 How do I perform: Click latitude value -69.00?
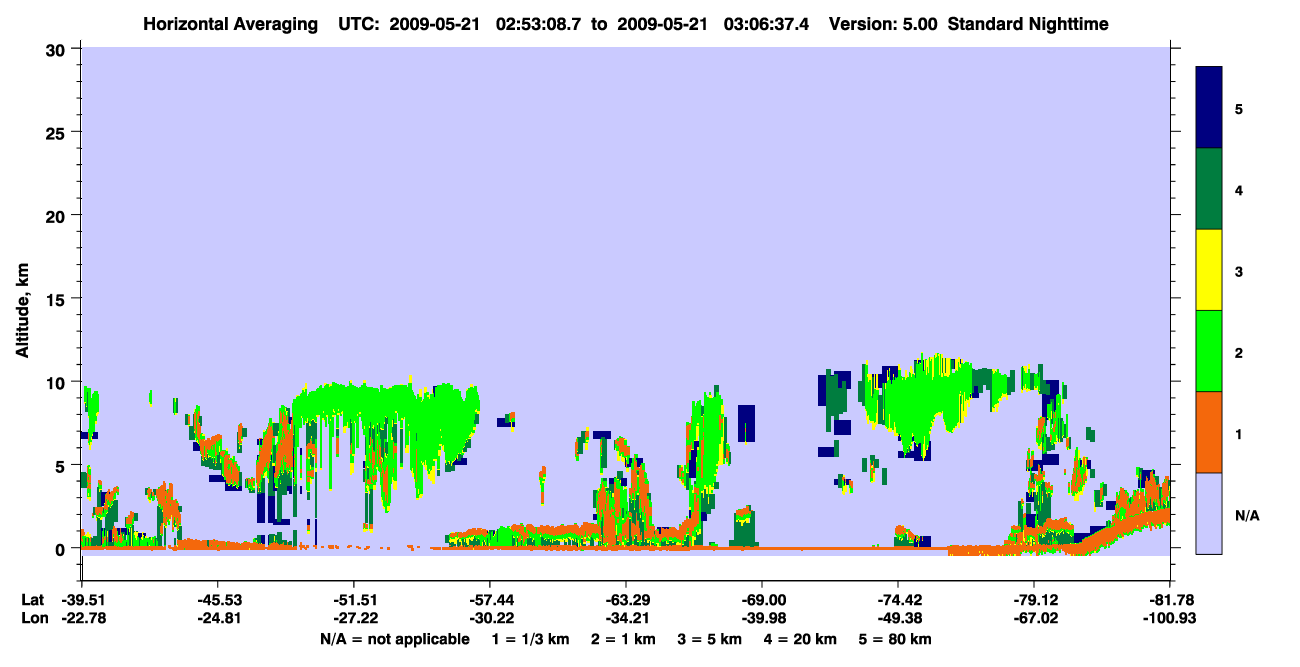[761, 600]
